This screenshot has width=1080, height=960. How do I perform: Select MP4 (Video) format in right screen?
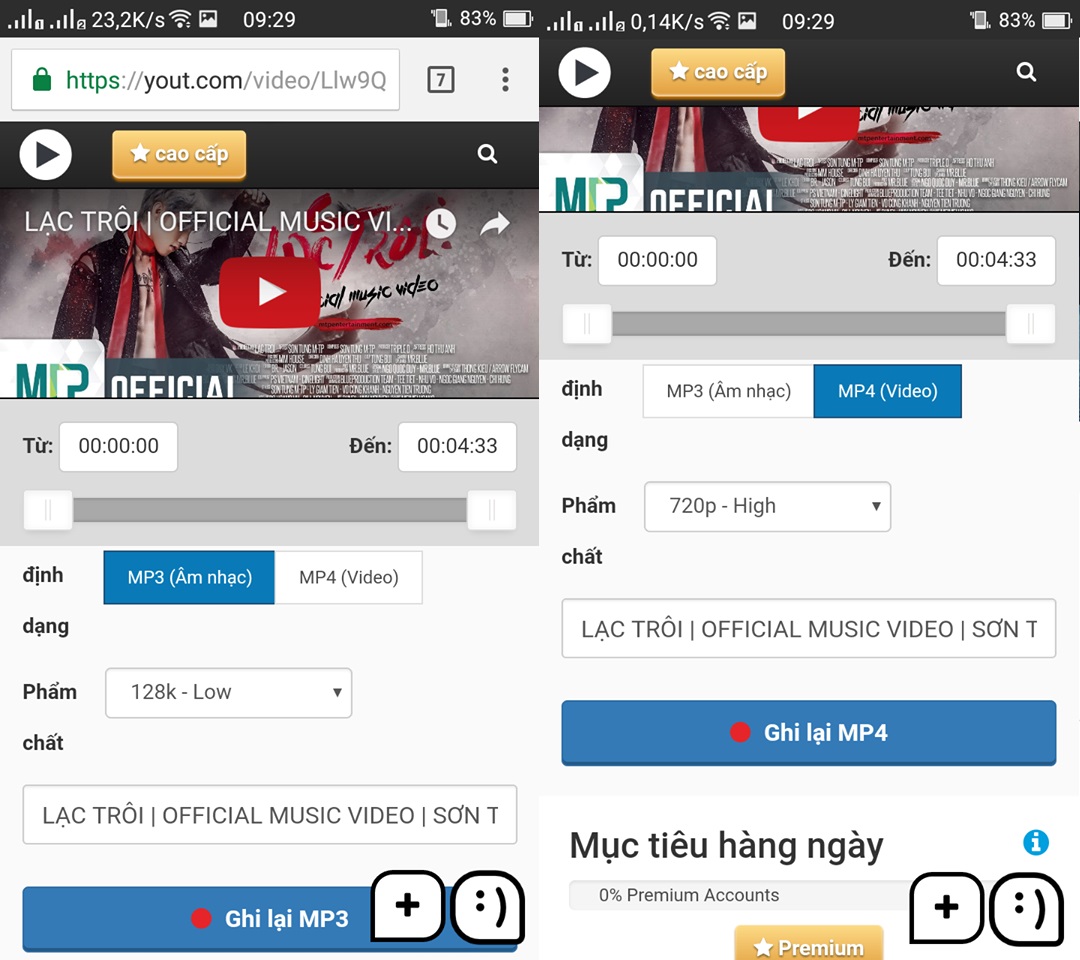pos(888,391)
